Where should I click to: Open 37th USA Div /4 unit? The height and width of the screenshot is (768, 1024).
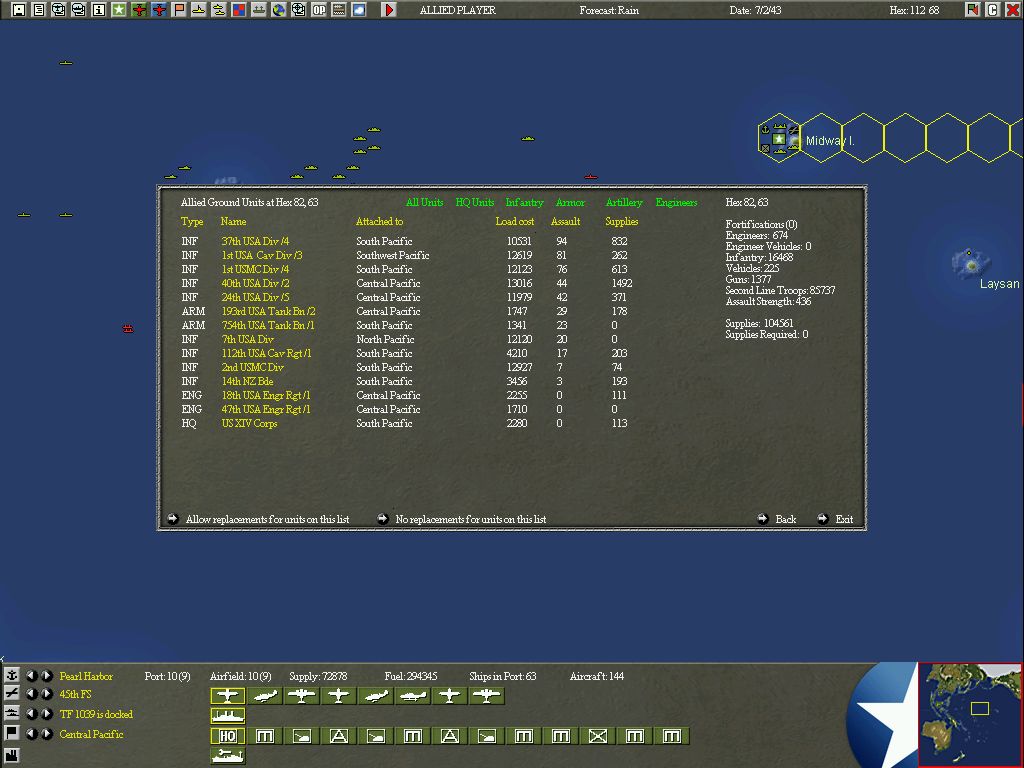click(x=255, y=241)
